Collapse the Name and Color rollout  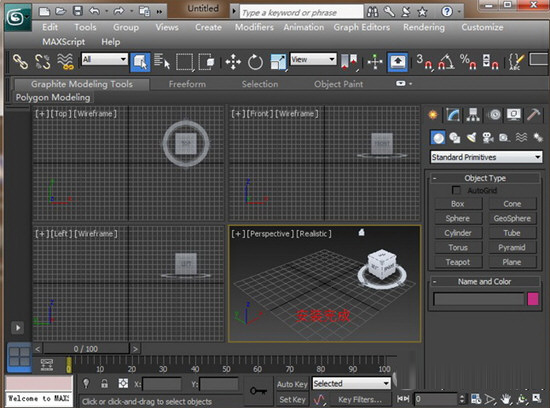435,281
